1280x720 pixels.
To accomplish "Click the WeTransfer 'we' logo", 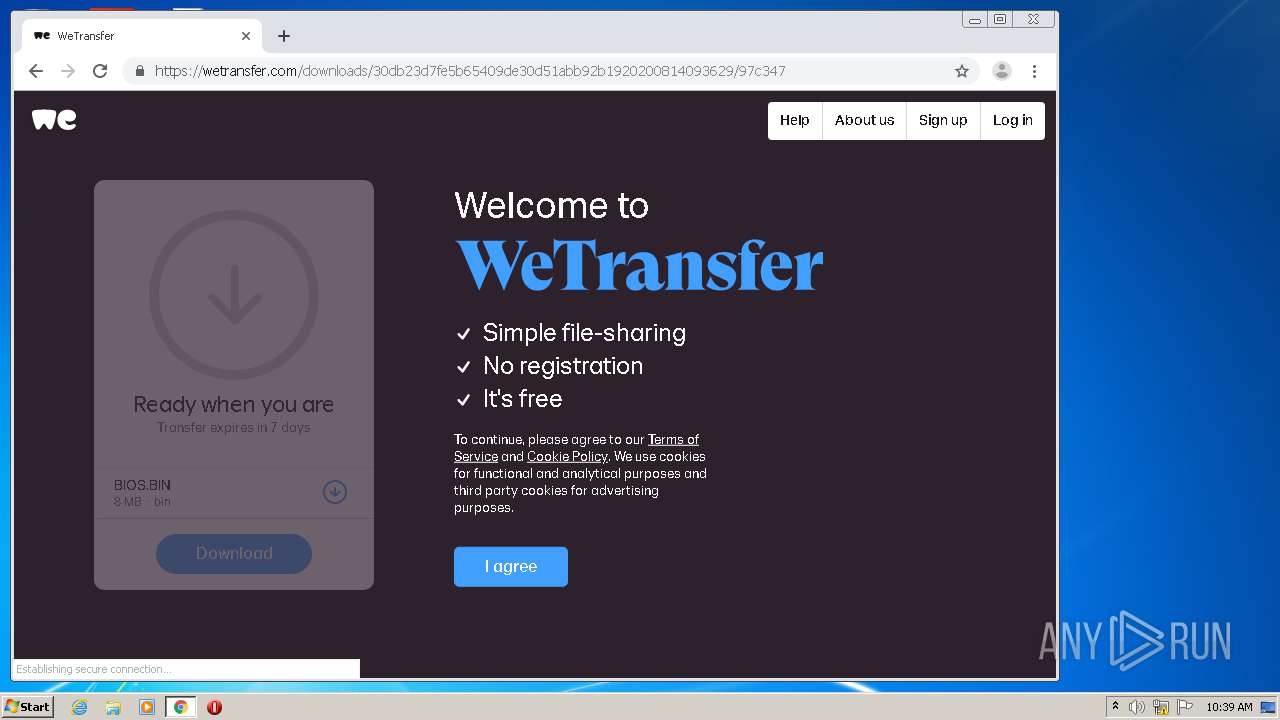I will [54, 120].
